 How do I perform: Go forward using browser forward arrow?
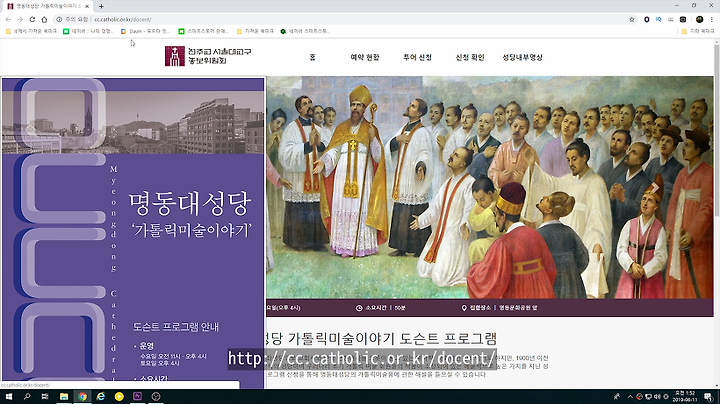point(20,19)
